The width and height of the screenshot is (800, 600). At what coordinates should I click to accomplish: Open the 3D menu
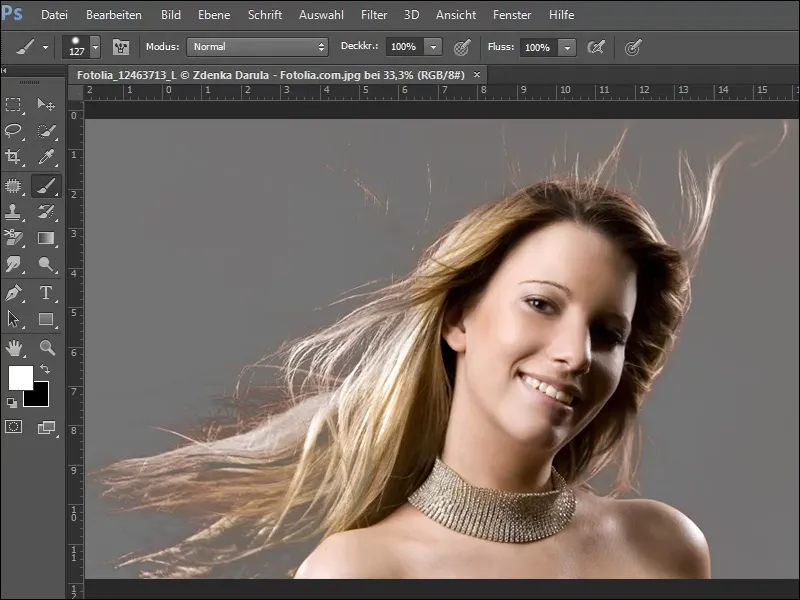tap(411, 15)
